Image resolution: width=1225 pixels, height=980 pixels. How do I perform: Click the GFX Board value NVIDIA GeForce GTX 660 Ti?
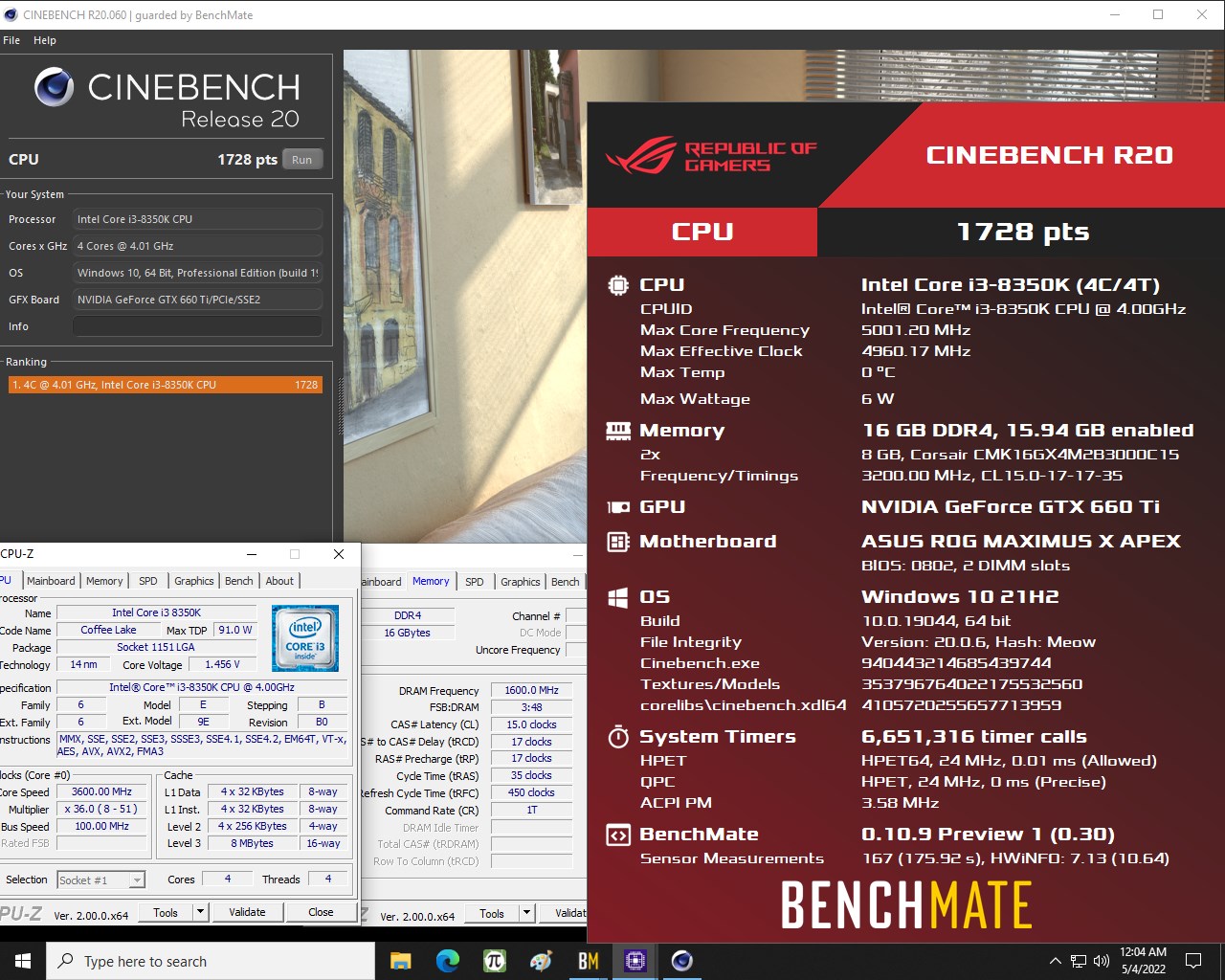click(197, 300)
